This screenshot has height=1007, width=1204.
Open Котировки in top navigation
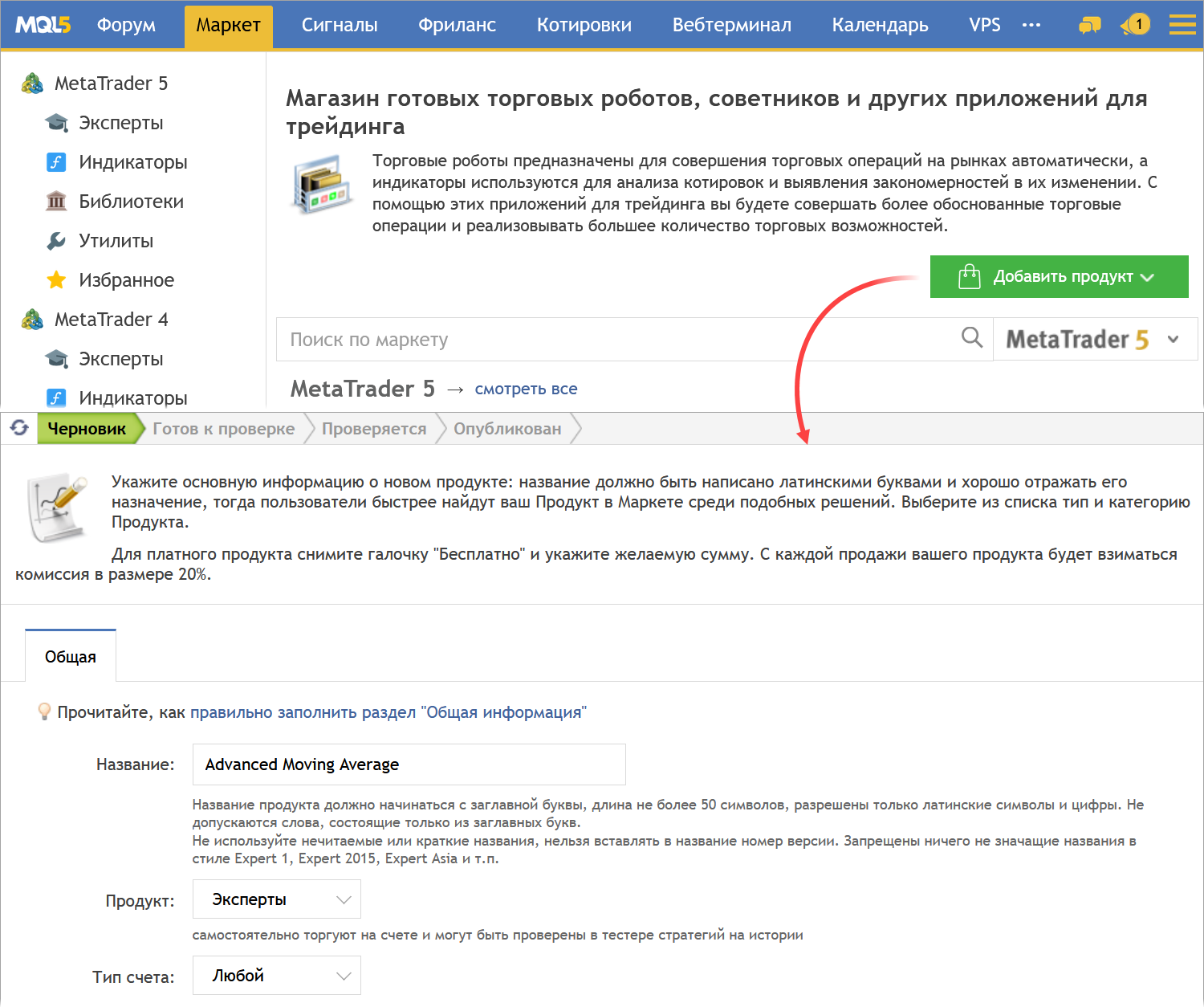[x=584, y=25]
